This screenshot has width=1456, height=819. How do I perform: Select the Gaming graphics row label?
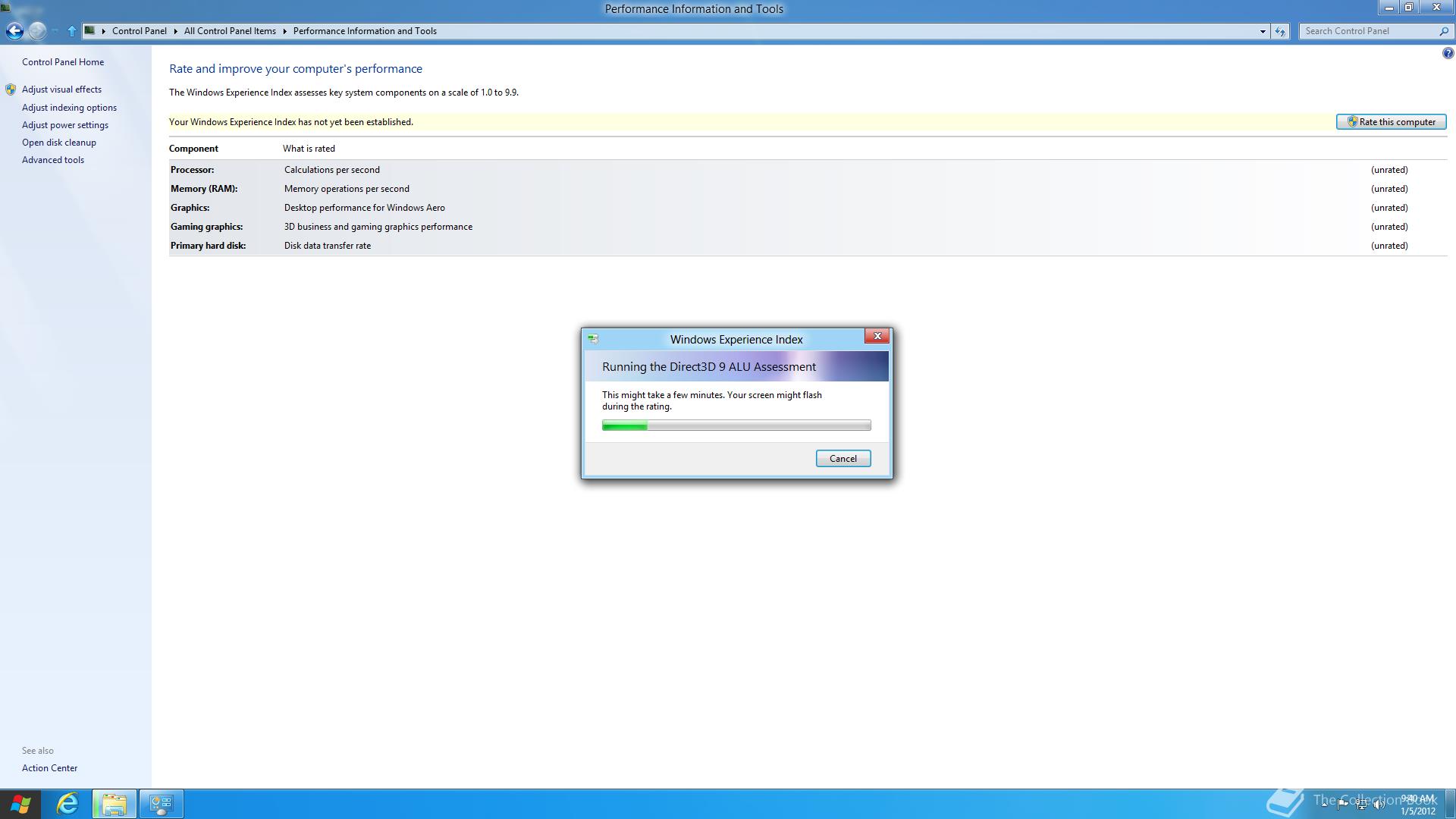pos(206,227)
